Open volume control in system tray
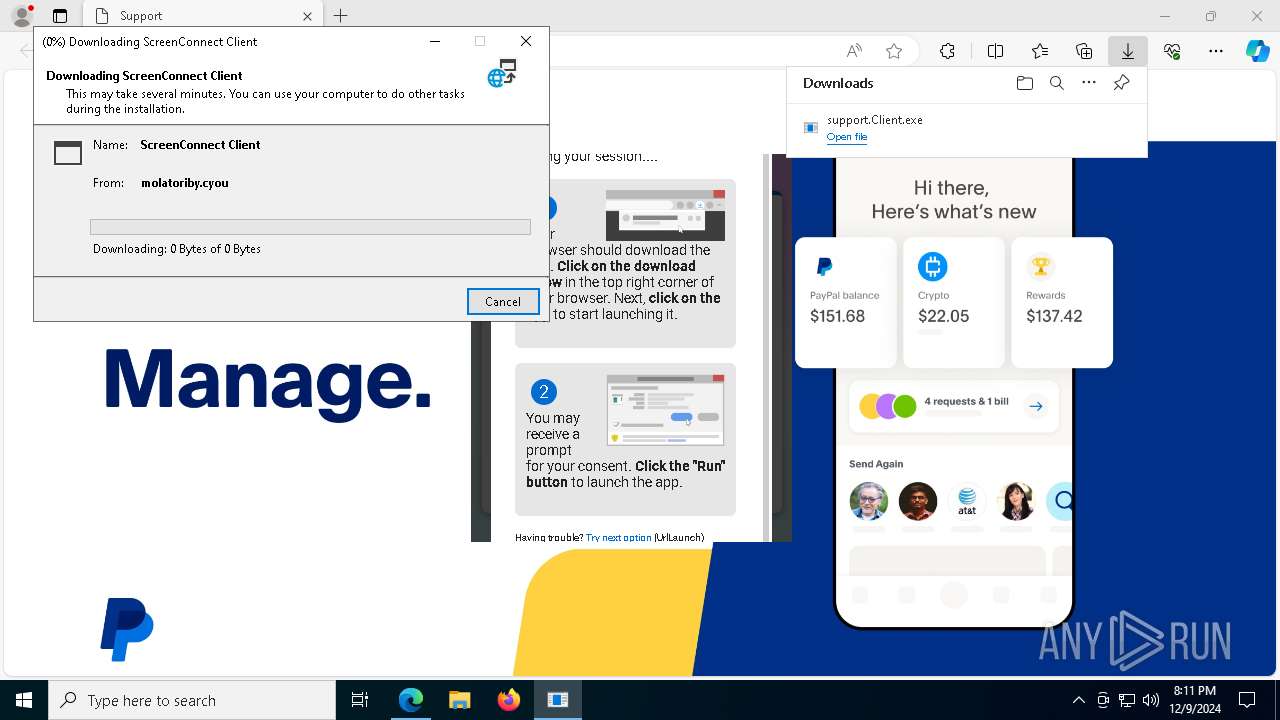Image resolution: width=1280 pixels, height=720 pixels. 1150,700
